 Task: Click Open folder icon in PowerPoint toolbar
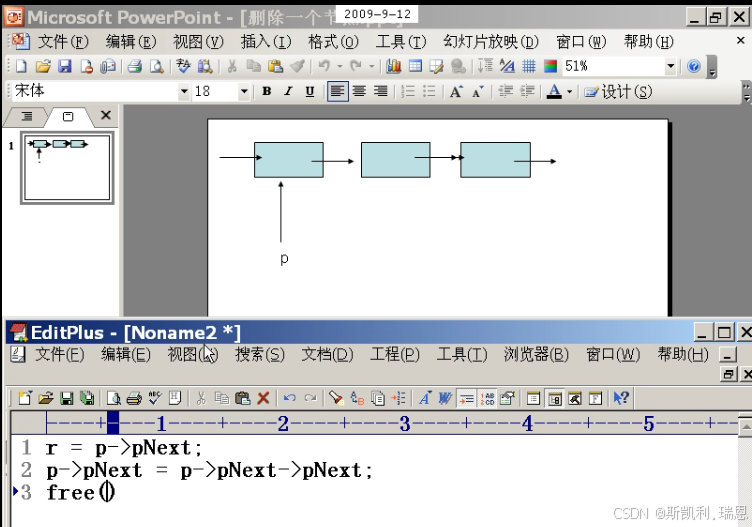pos(43,66)
